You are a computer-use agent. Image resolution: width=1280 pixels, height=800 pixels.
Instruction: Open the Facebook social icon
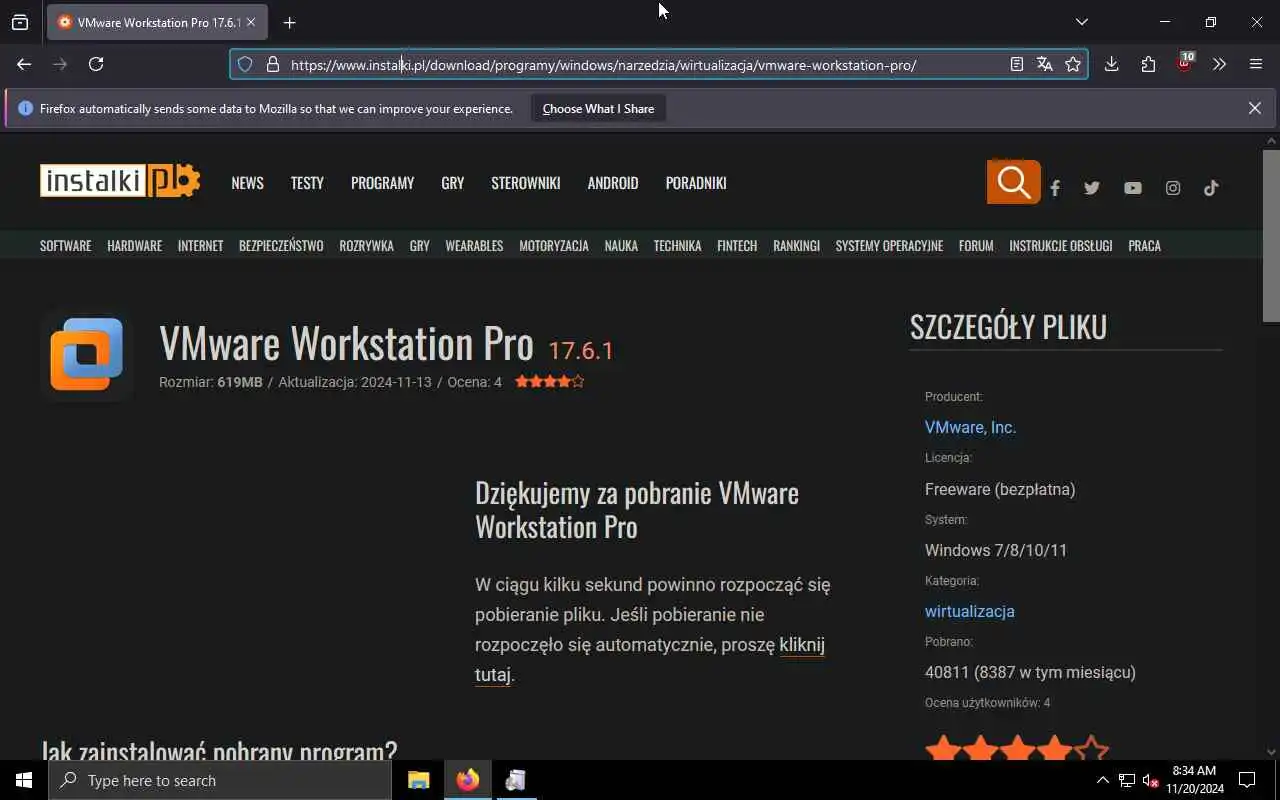[x=1055, y=188]
